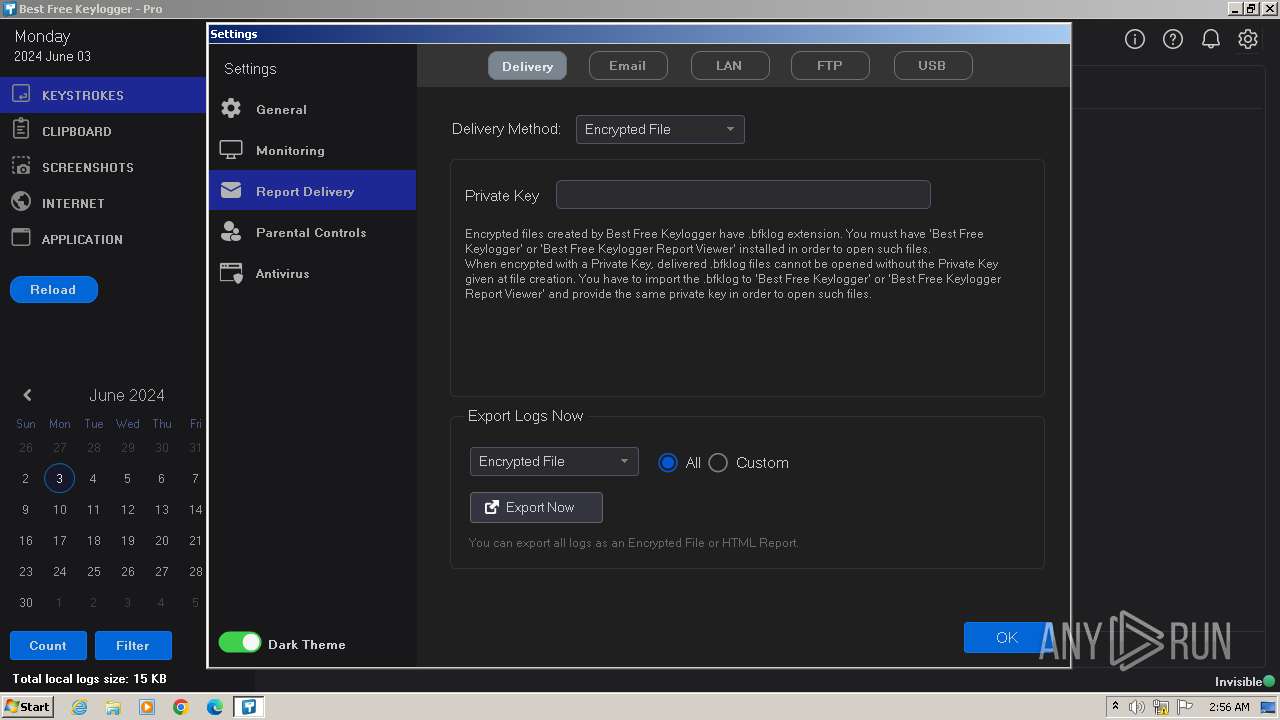The image size is (1280, 720).
Task: Switch to the Delivery tab
Action: [527, 66]
